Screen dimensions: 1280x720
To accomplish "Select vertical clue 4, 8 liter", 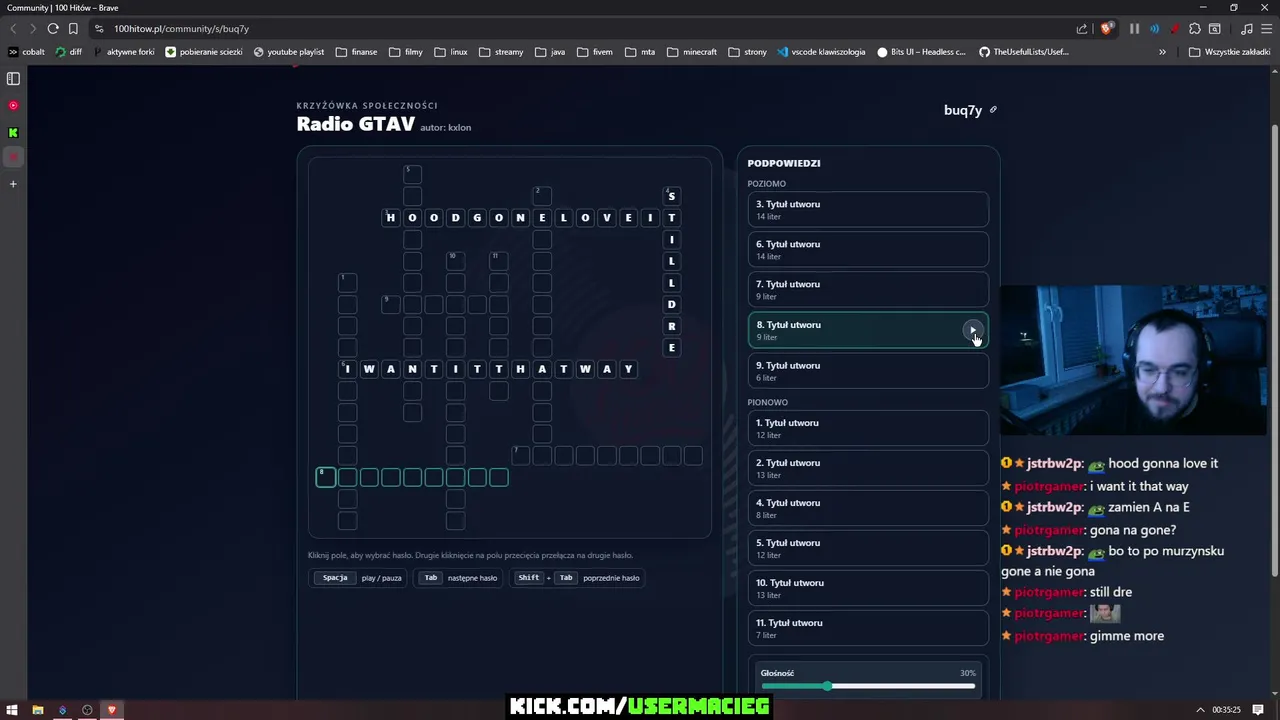I will 868,508.
